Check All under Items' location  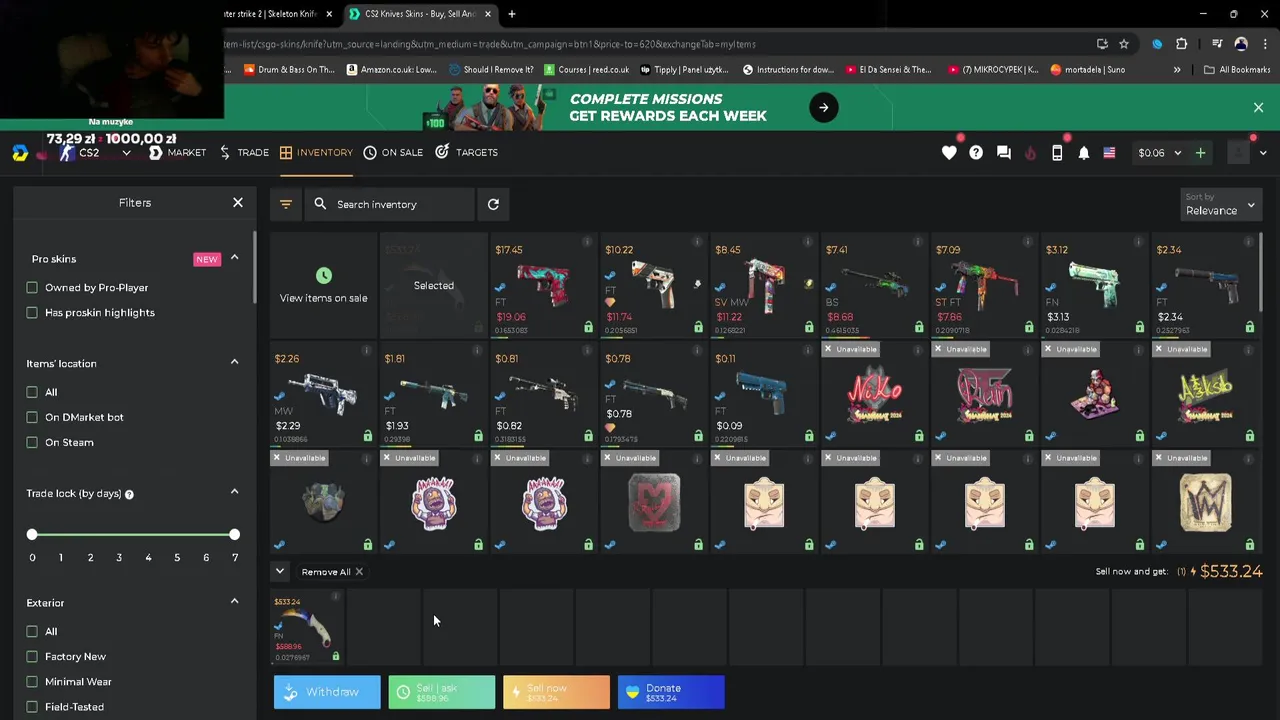[32, 392]
